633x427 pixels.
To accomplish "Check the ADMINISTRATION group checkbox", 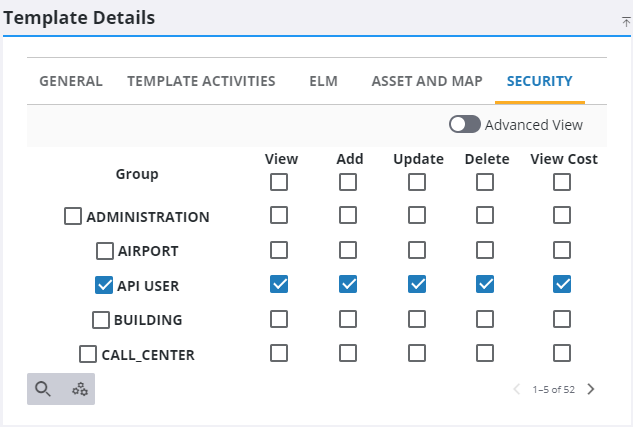I will click(73, 216).
